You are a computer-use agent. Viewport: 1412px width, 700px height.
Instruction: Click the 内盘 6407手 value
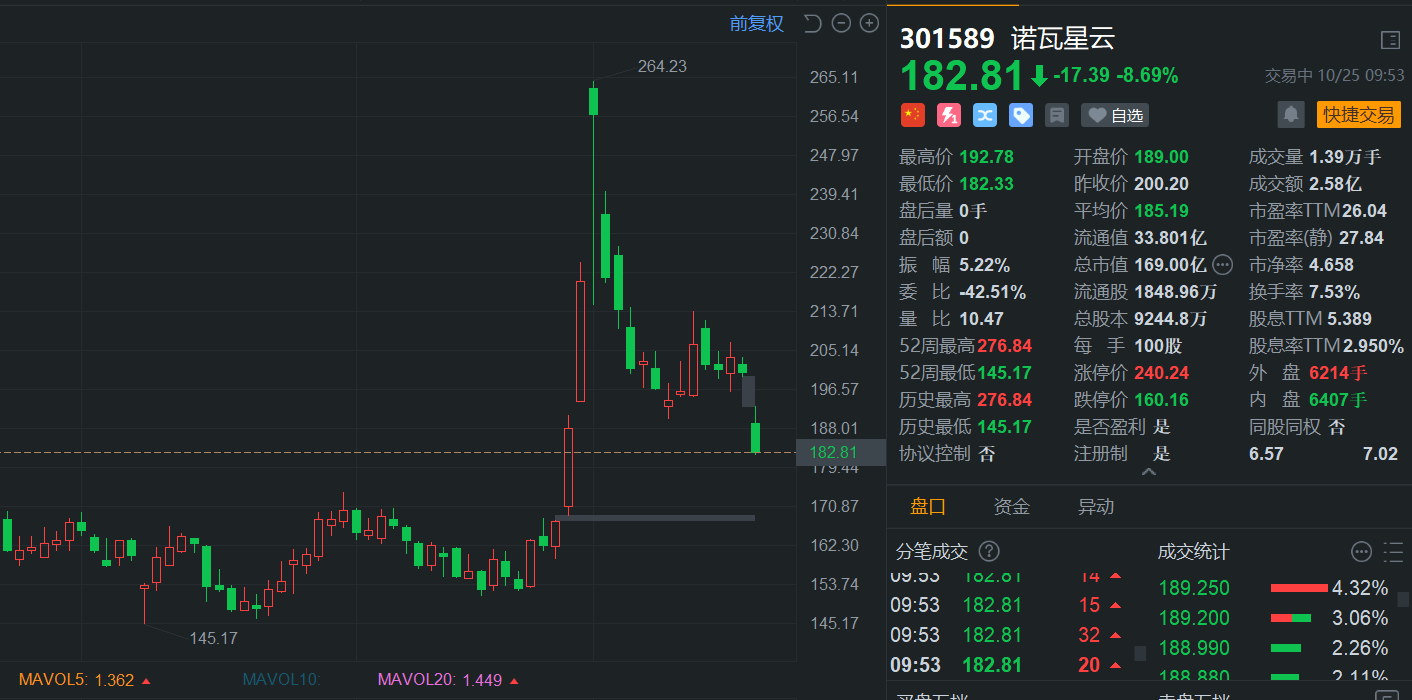point(1338,400)
